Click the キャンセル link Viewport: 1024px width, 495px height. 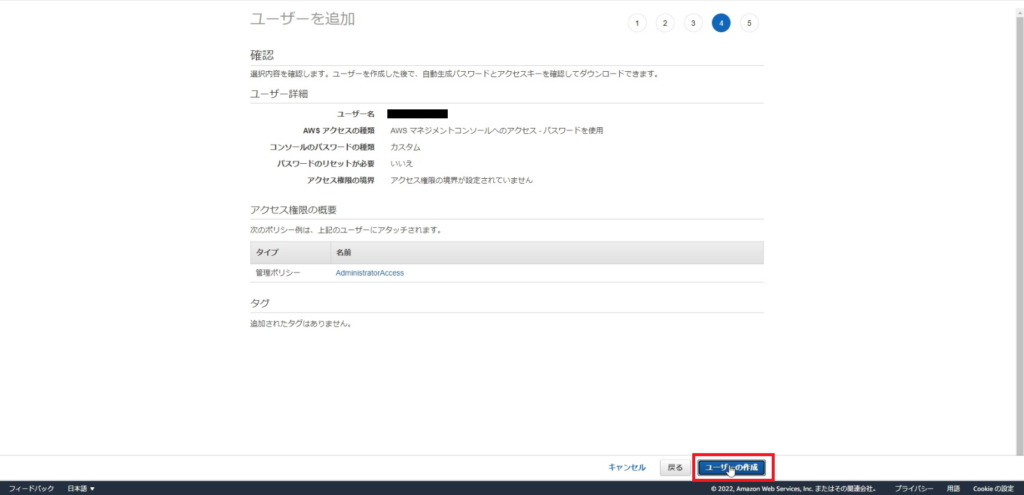click(x=627, y=467)
